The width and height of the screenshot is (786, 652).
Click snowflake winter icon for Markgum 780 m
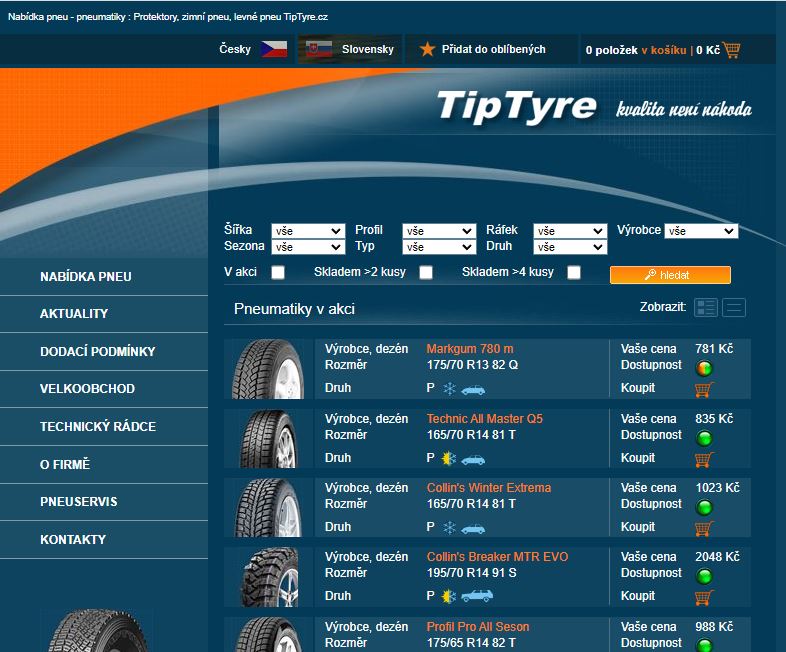(450, 388)
